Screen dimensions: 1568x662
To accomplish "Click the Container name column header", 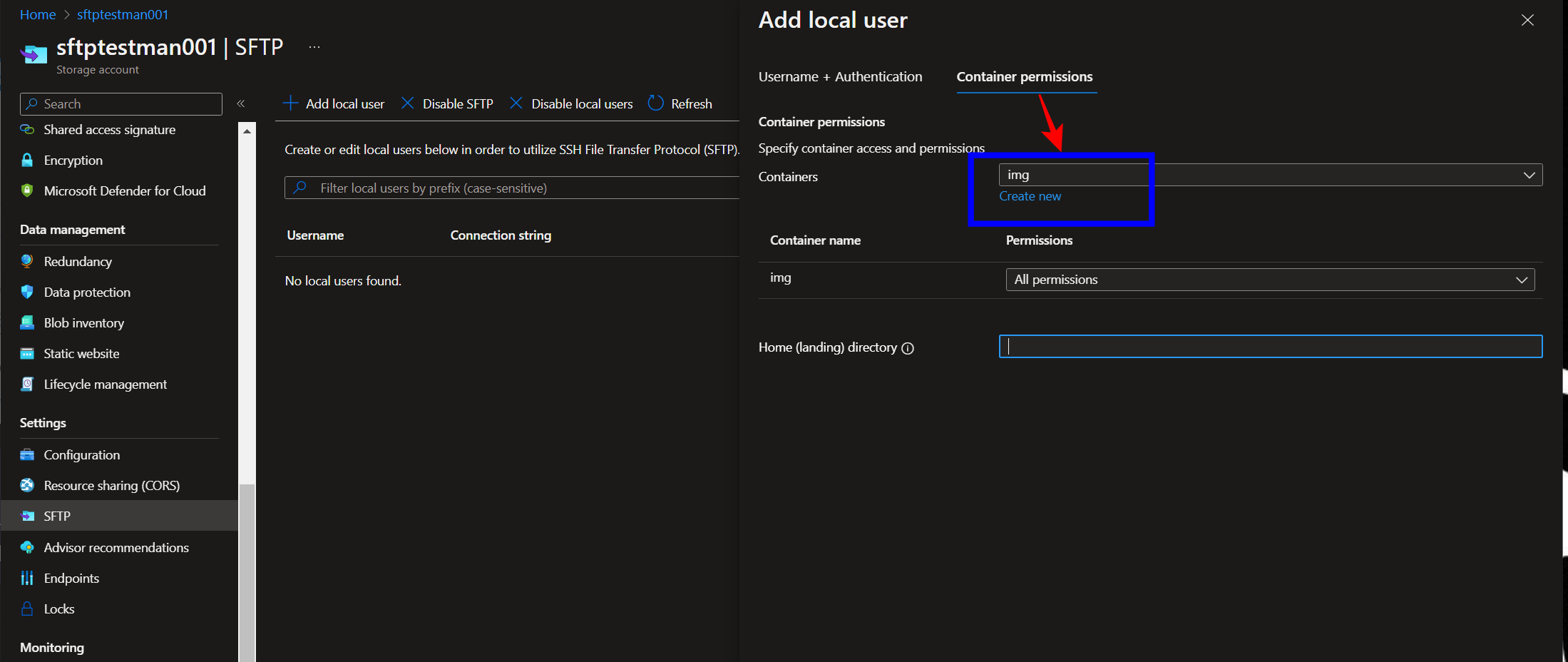I will 815,240.
